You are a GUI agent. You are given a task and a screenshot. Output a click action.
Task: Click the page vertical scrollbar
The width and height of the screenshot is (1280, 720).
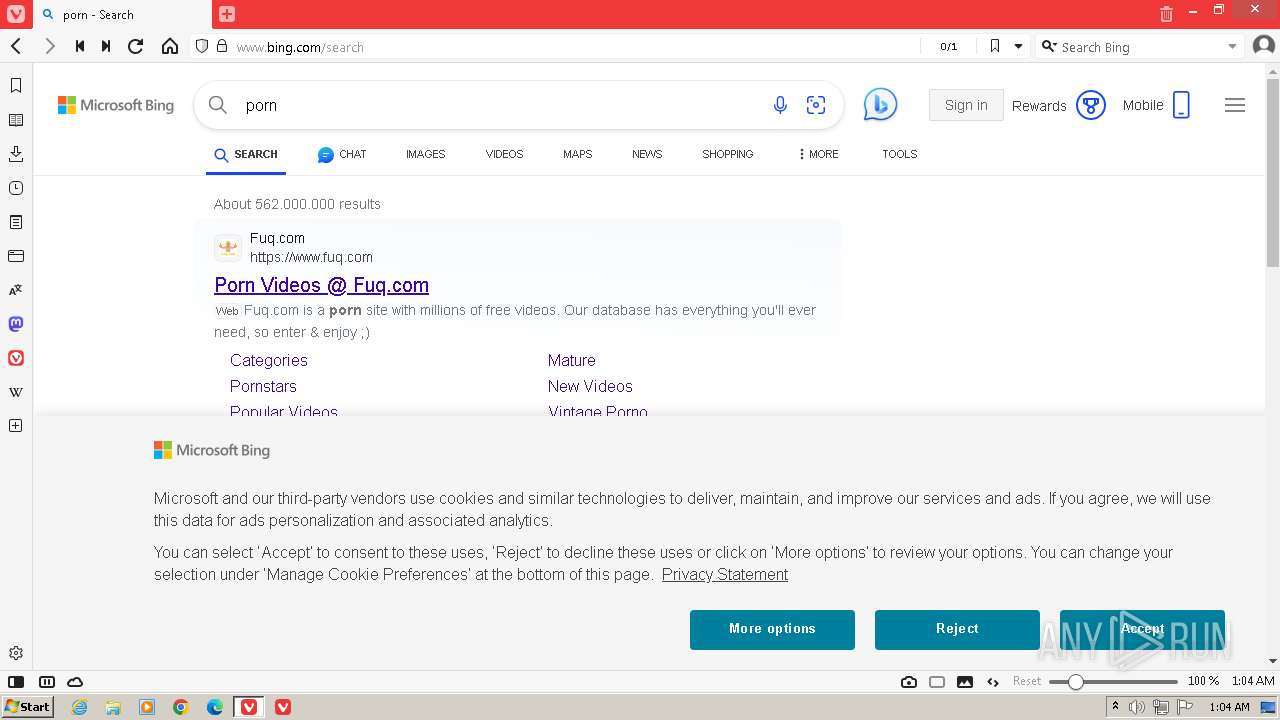[x=1272, y=172]
